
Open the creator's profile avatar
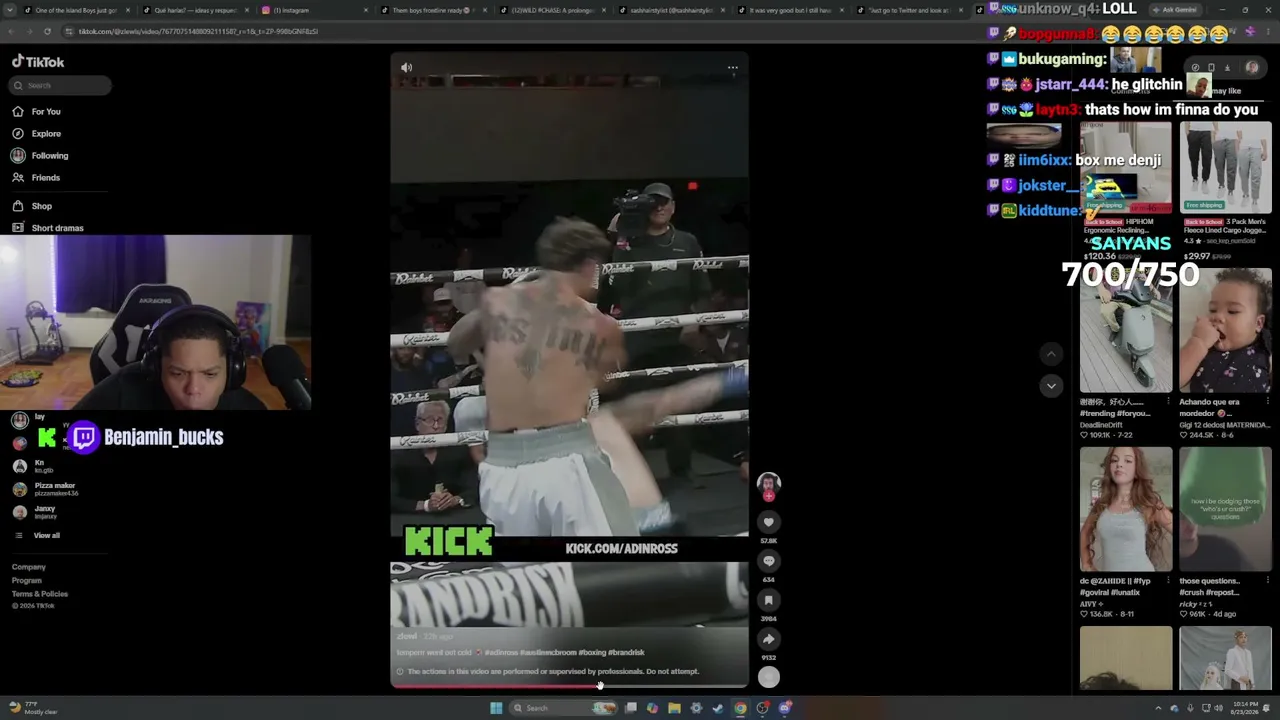[768, 483]
